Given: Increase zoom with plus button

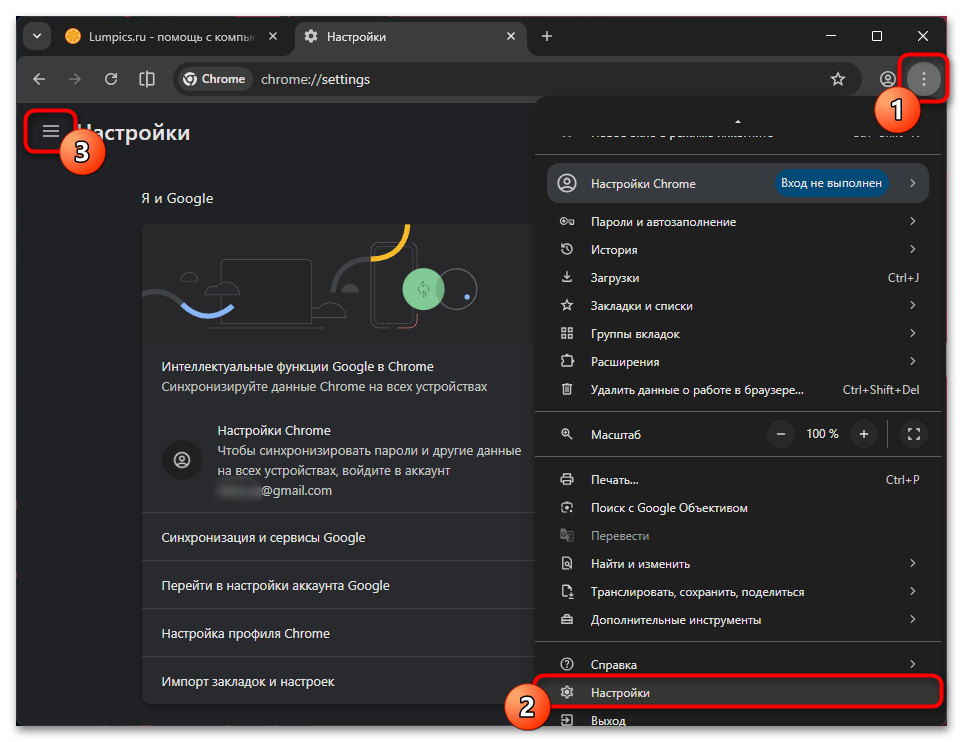Looking at the screenshot, I should tap(864, 434).
